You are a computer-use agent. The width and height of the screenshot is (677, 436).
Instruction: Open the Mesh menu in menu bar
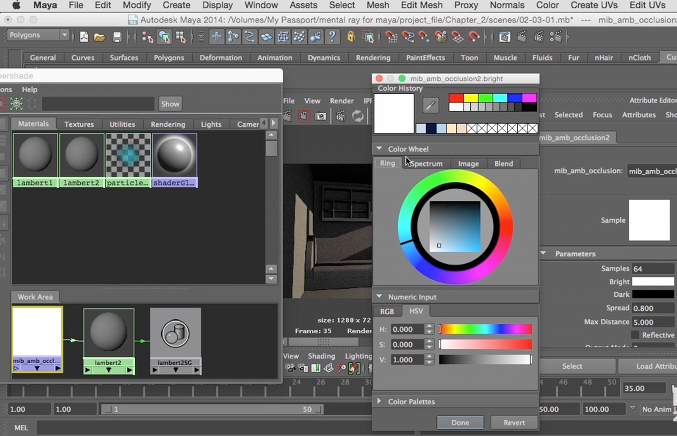click(x=378, y=5)
